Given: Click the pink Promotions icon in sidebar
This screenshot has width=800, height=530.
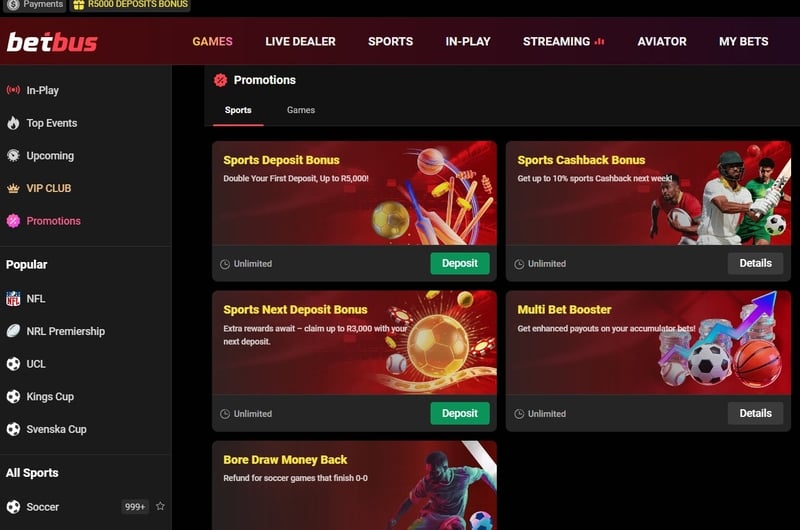Looking at the screenshot, I should (13, 221).
